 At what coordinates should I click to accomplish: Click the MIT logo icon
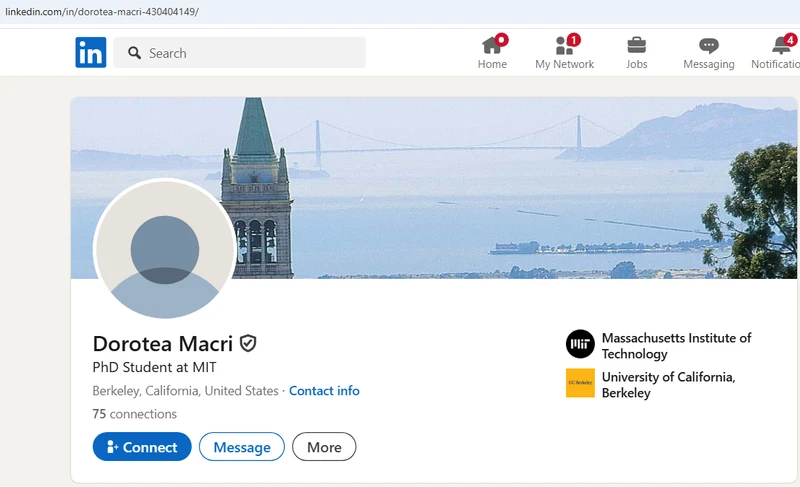tap(580, 345)
